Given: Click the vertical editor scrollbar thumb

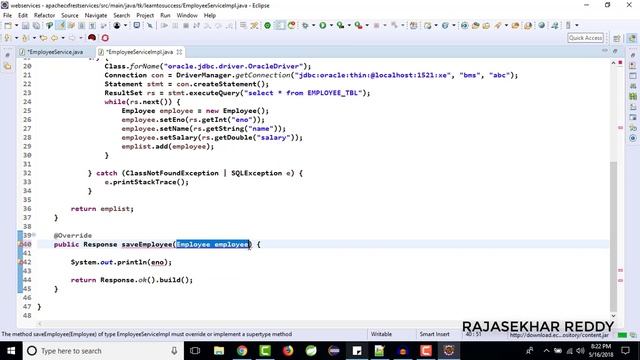Looking at the screenshot, I should (613, 236).
